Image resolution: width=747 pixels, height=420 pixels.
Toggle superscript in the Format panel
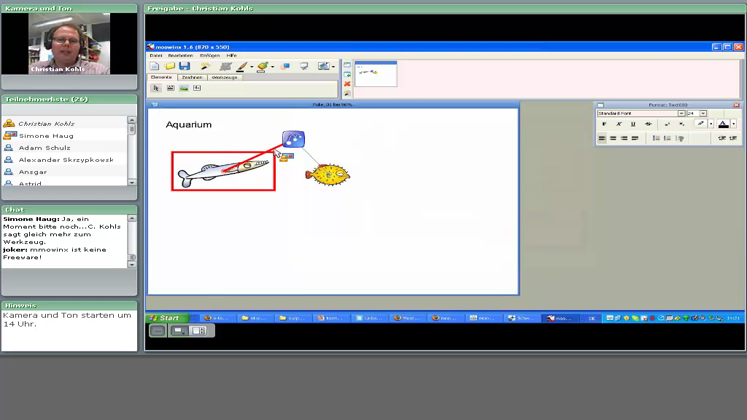(667, 124)
